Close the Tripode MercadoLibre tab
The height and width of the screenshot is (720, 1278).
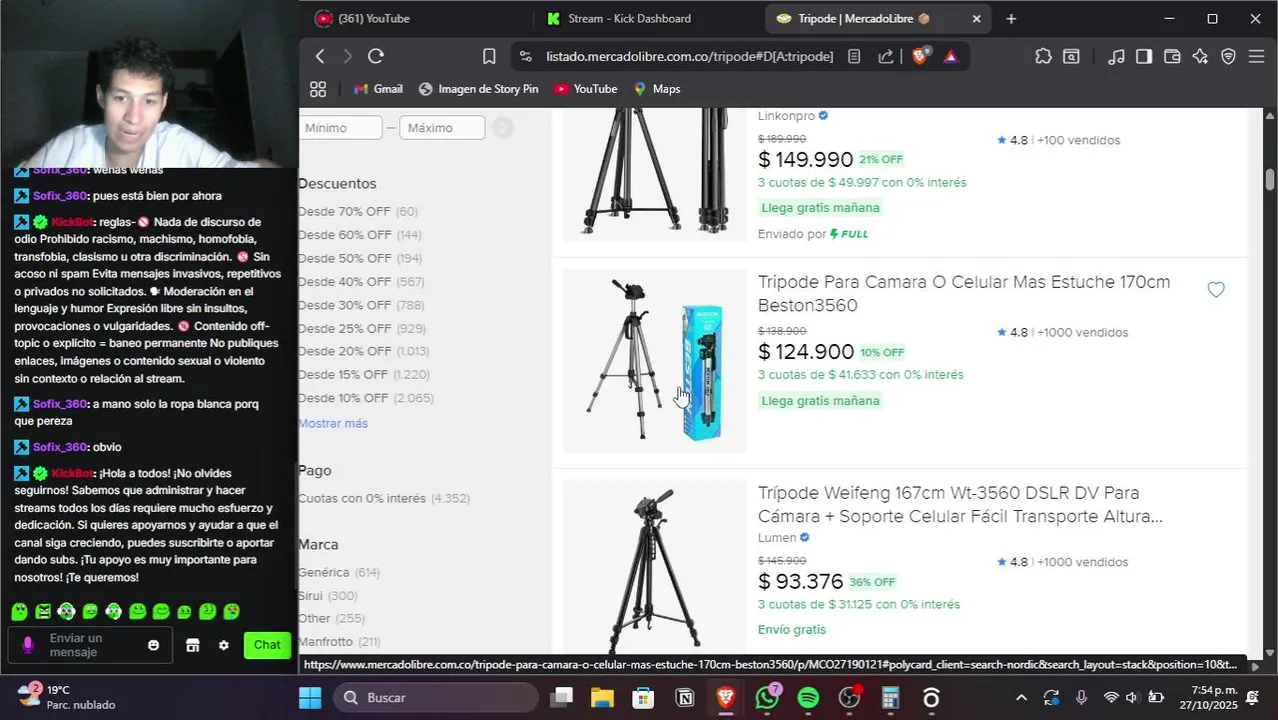977,19
